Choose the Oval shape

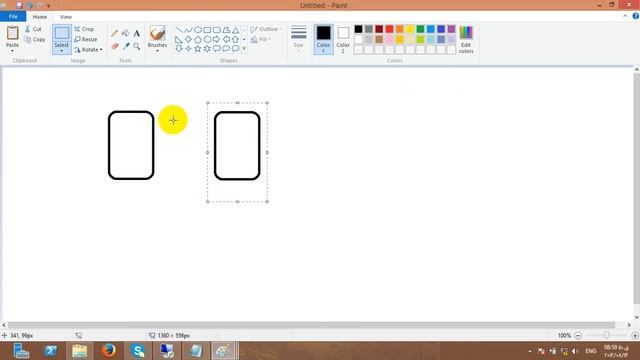198,30
